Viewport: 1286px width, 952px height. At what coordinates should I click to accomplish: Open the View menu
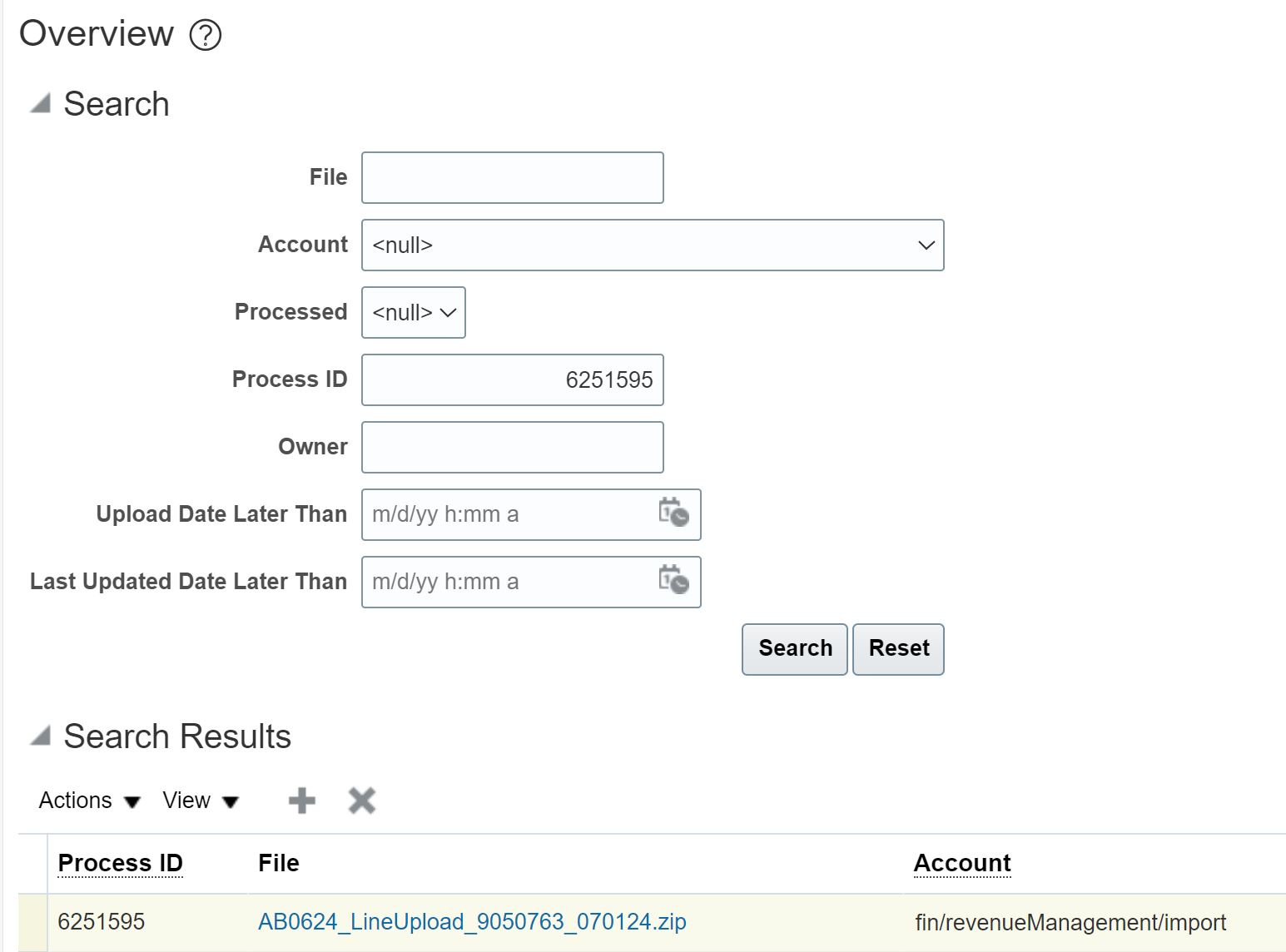(186, 800)
